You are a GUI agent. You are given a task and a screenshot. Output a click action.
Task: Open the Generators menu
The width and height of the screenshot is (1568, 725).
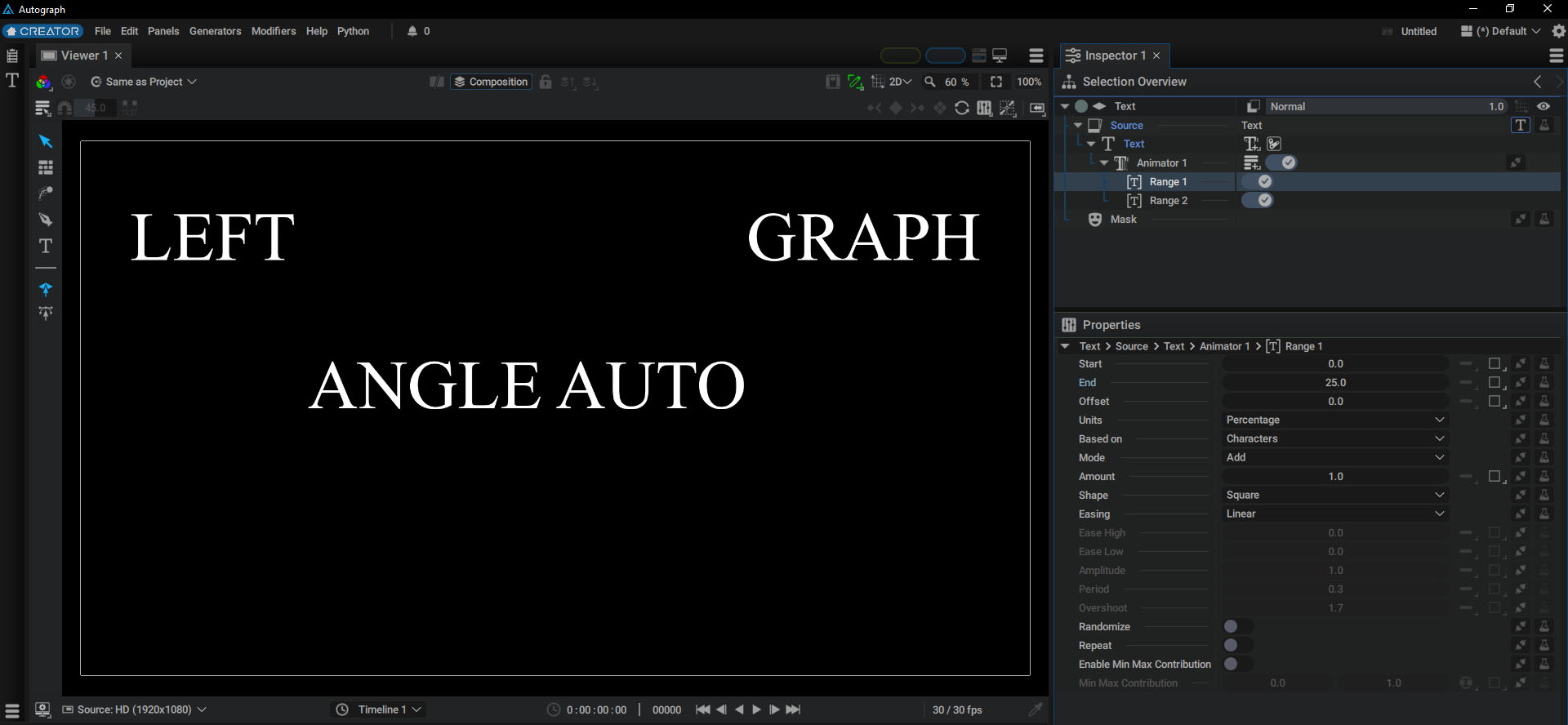[x=216, y=31]
